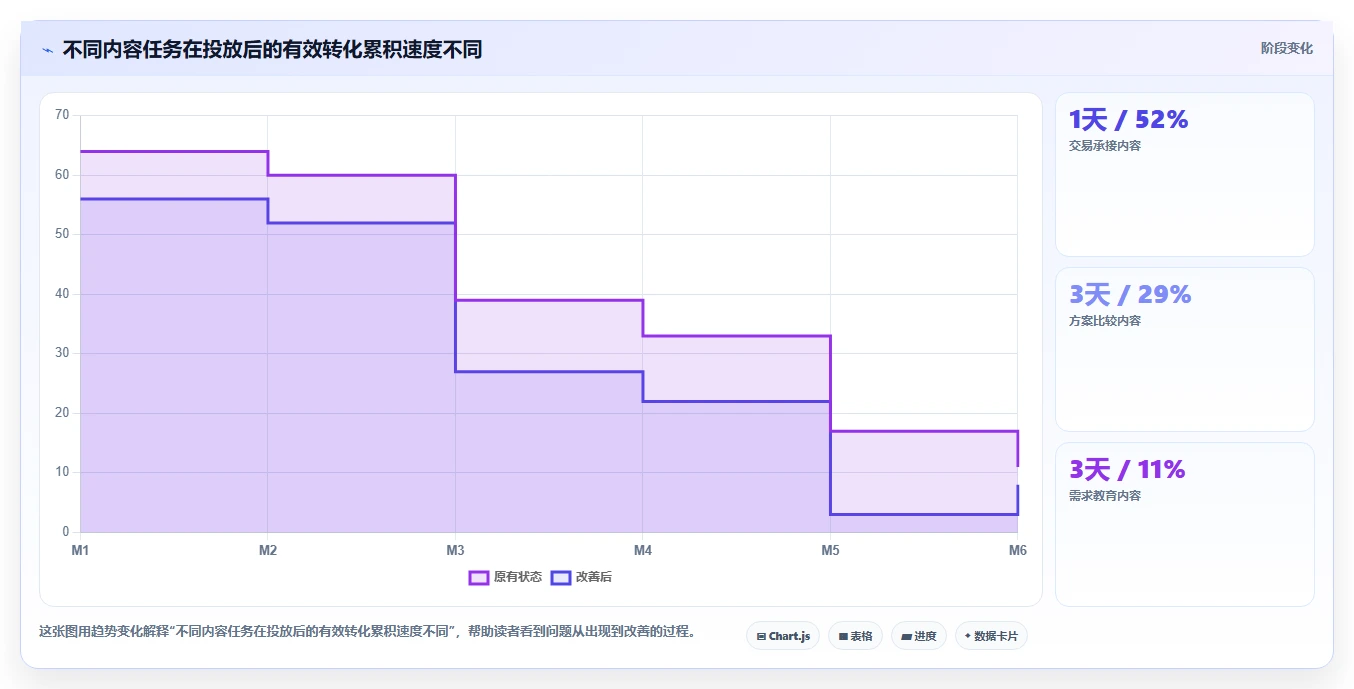Open the 1天 / 52% data card
Screen dimensions: 1354x689
tap(1184, 175)
